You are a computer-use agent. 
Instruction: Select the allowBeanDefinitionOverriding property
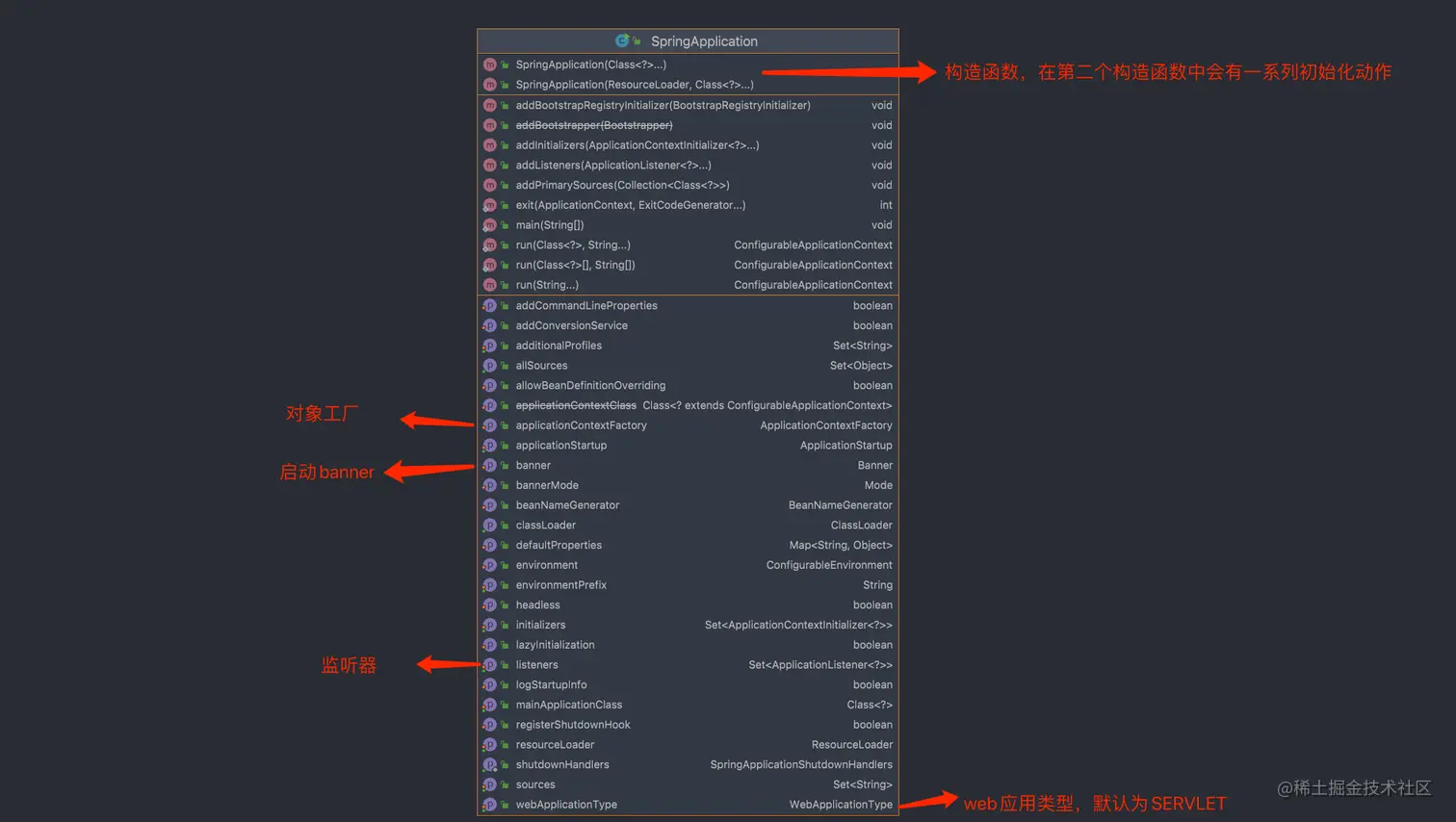[x=688, y=385]
